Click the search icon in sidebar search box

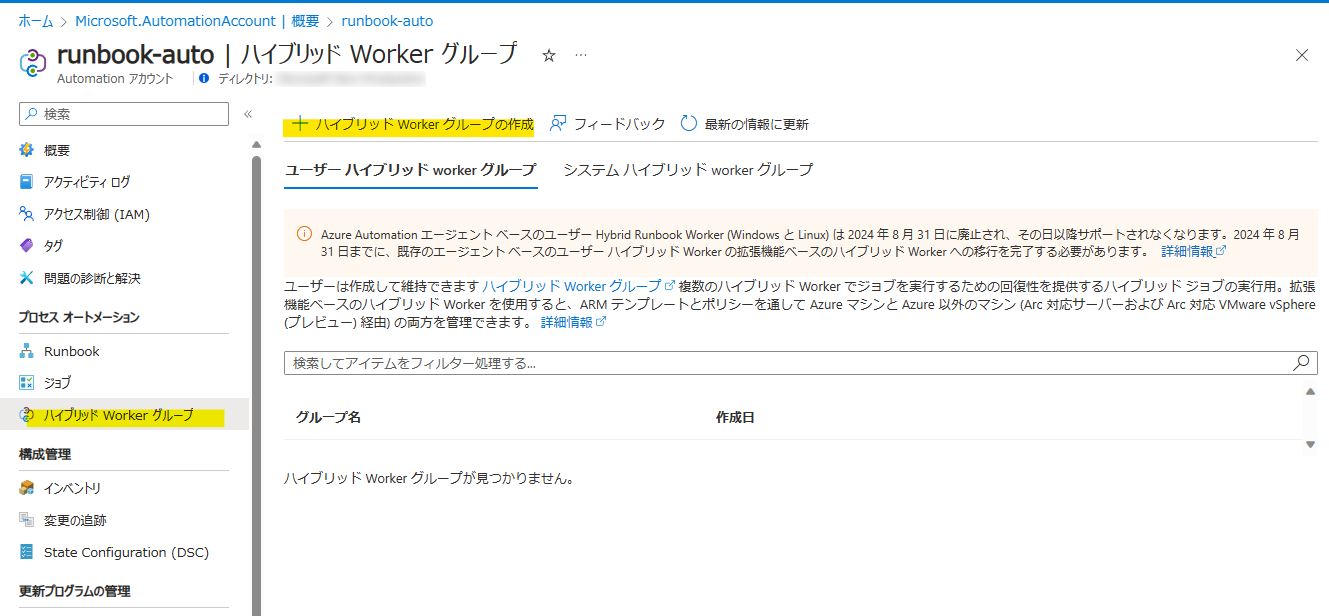pos(32,114)
